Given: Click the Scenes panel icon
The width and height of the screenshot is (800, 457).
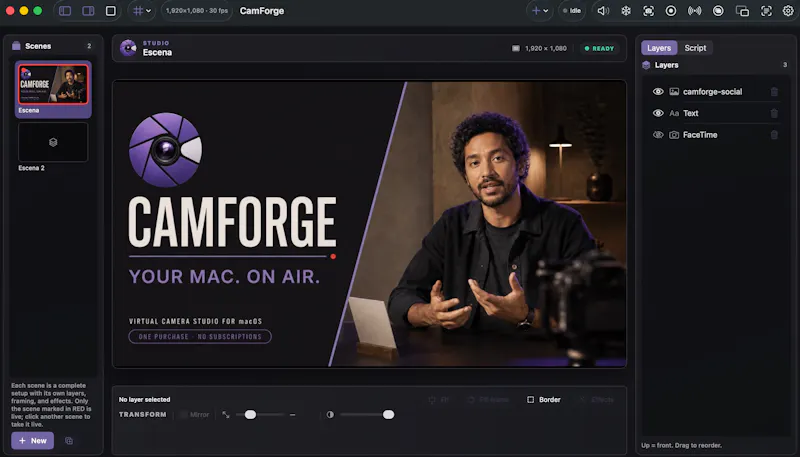Looking at the screenshot, I should click(16, 46).
